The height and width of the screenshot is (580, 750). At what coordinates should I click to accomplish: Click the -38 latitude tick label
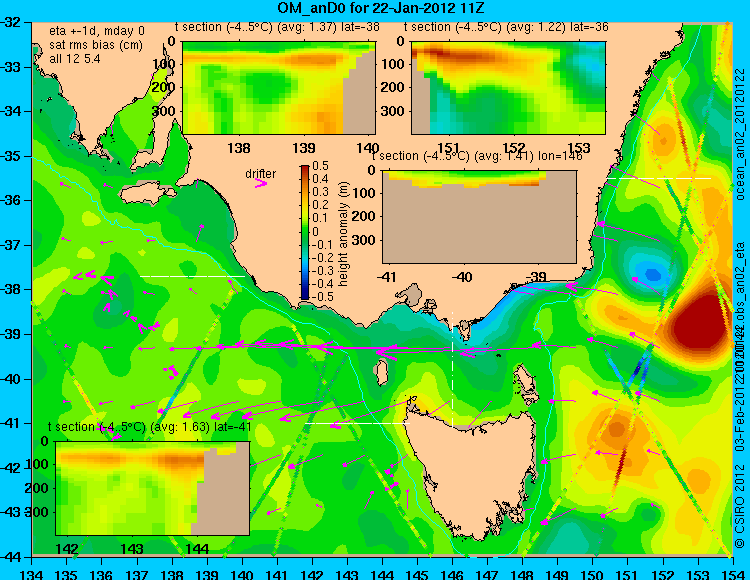[x=11, y=290]
